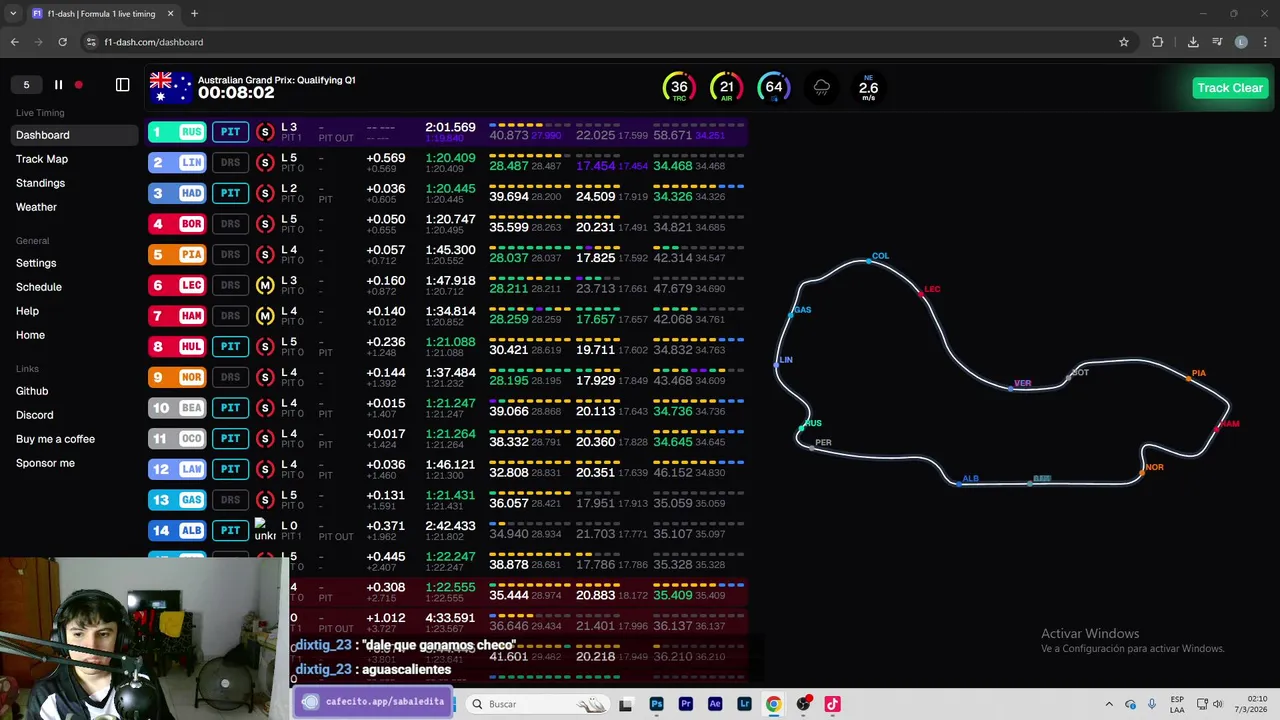Click the NOR driver tag in position 9
Viewport: 1280px width, 720px height.
(177, 377)
